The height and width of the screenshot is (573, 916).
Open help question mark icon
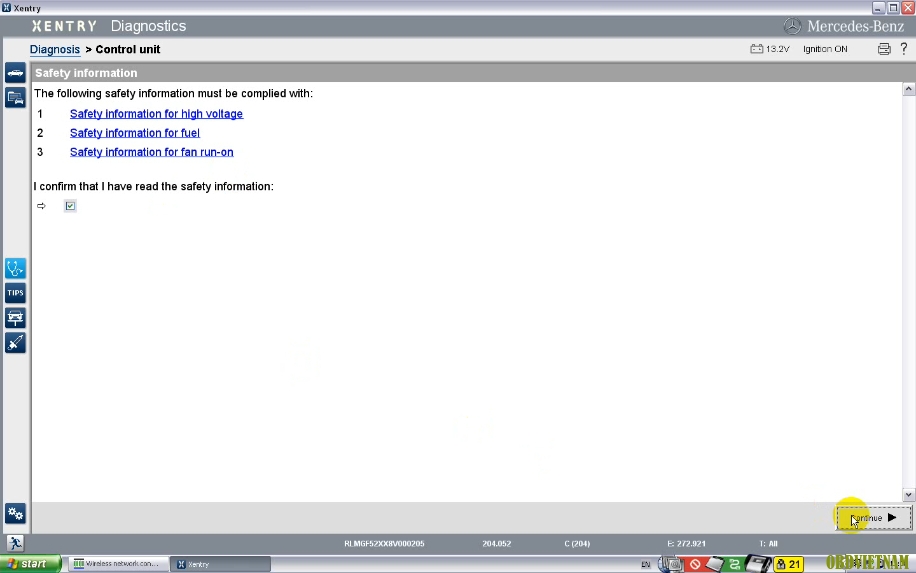click(904, 49)
